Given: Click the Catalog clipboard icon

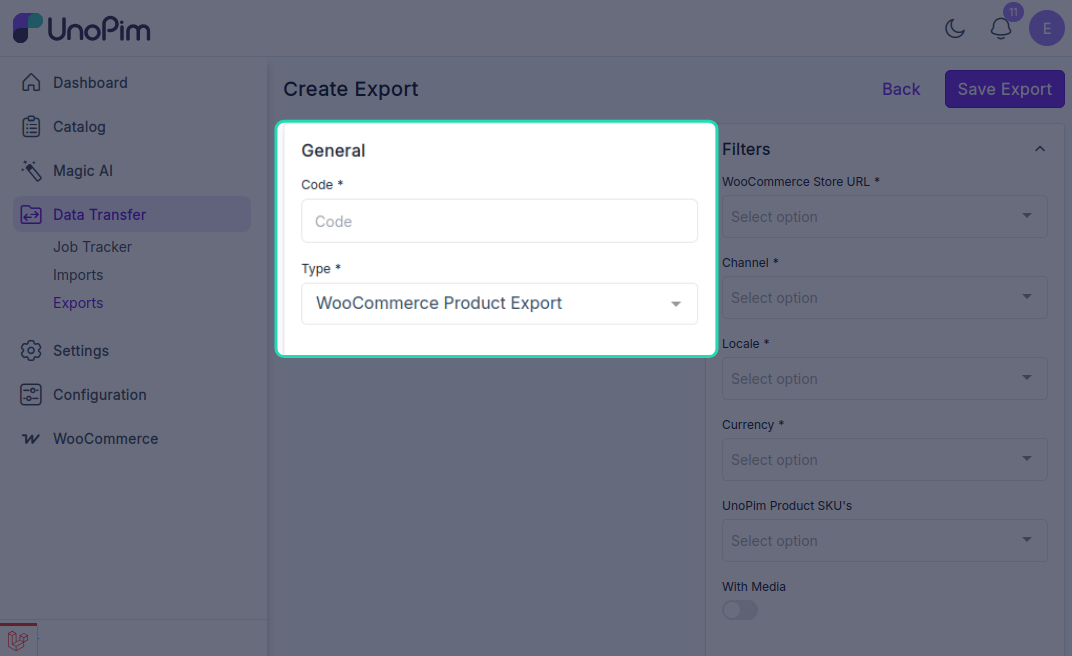Looking at the screenshot, I should [x=31, y=126].
